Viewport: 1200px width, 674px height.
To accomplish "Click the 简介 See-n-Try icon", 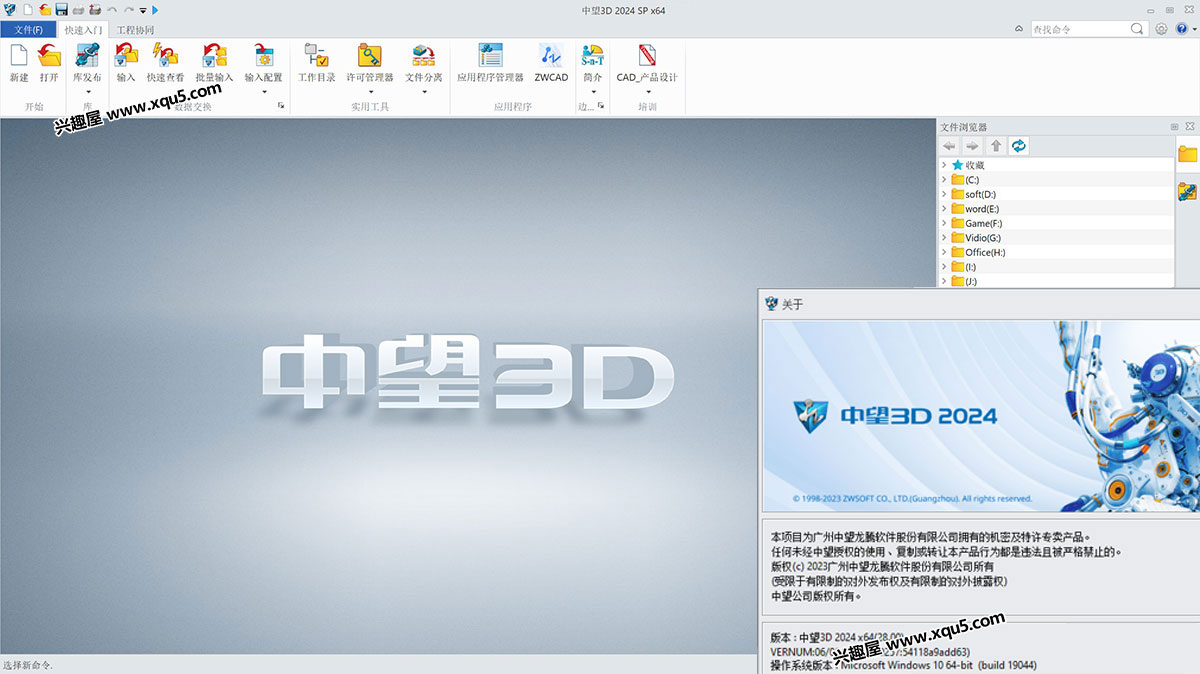I will click(x=592, y=56).
